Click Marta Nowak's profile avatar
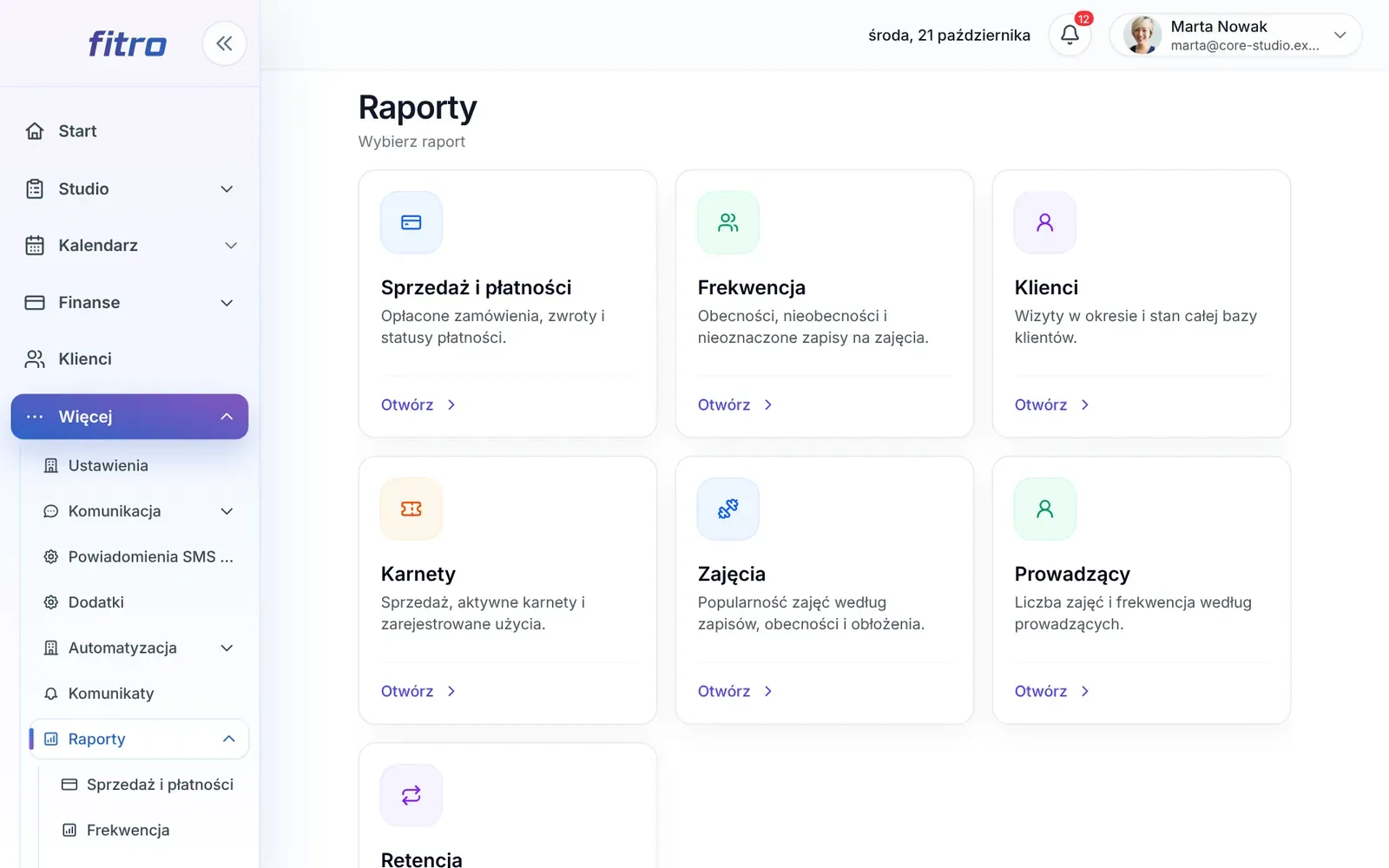Viewport: 1389px width, 868px height. [1142, 36]
